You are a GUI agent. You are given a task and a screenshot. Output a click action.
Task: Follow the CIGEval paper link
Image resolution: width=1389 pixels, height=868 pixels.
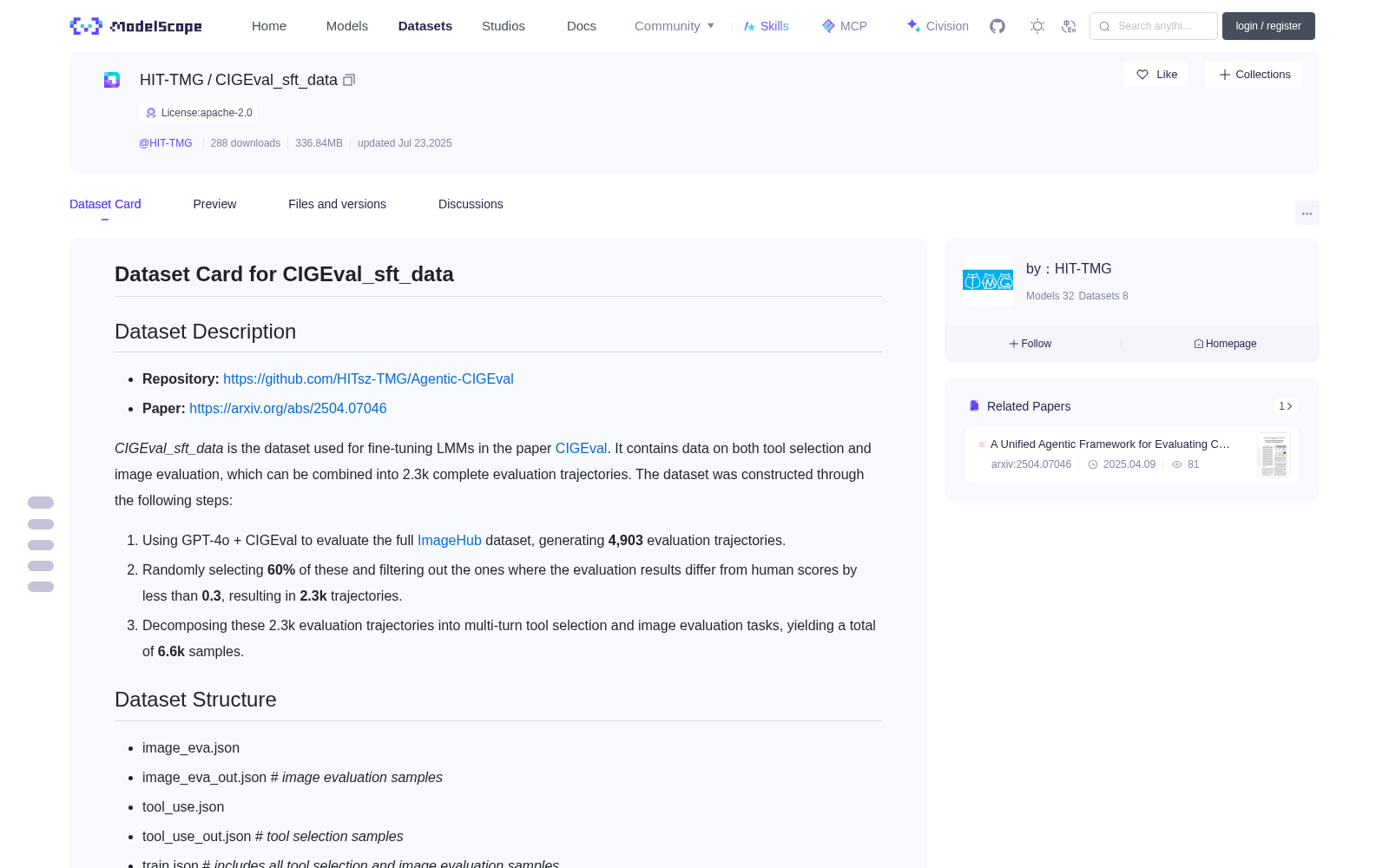pos(581,448)
